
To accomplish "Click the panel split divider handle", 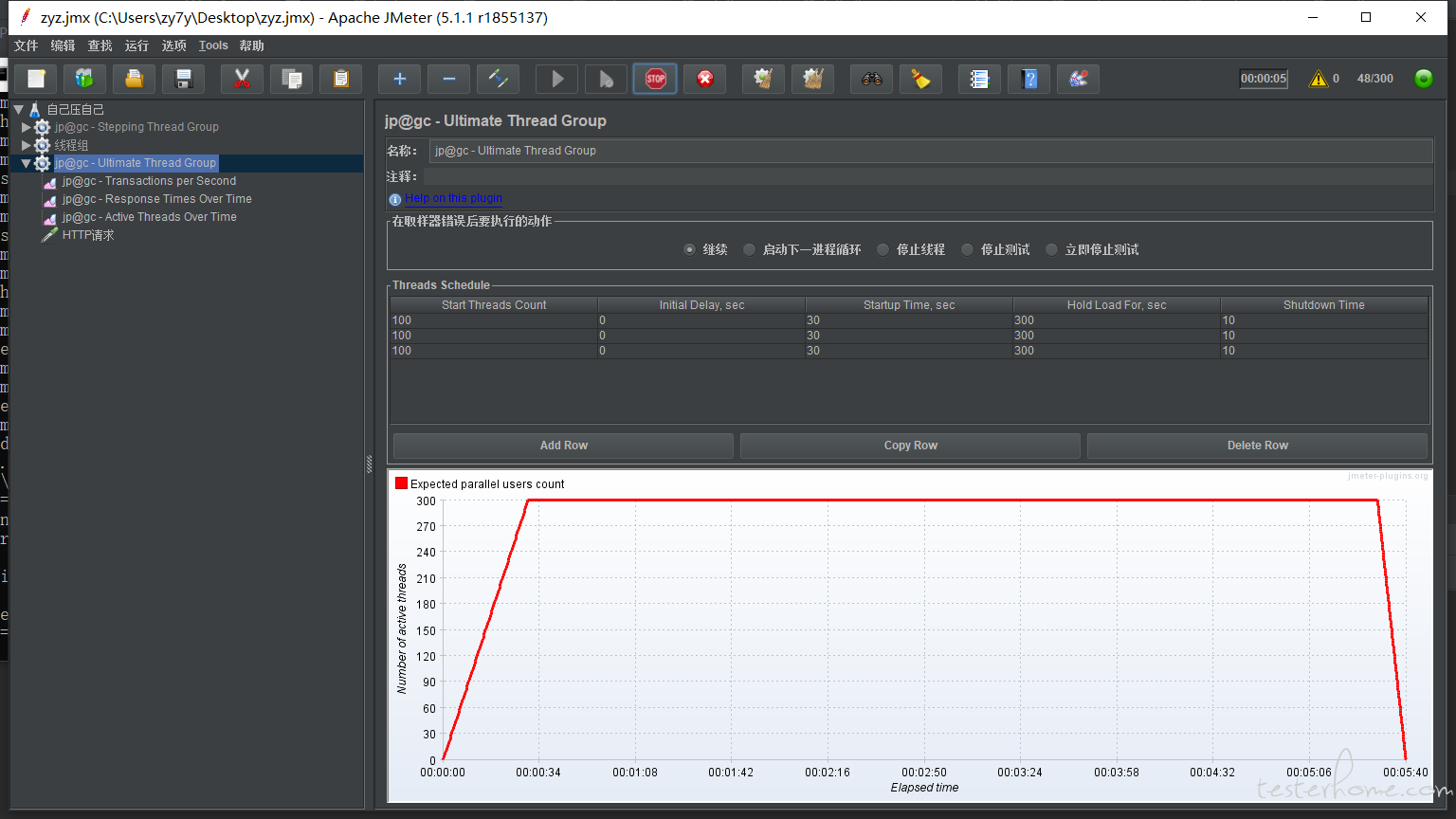I will pos(369,464).
